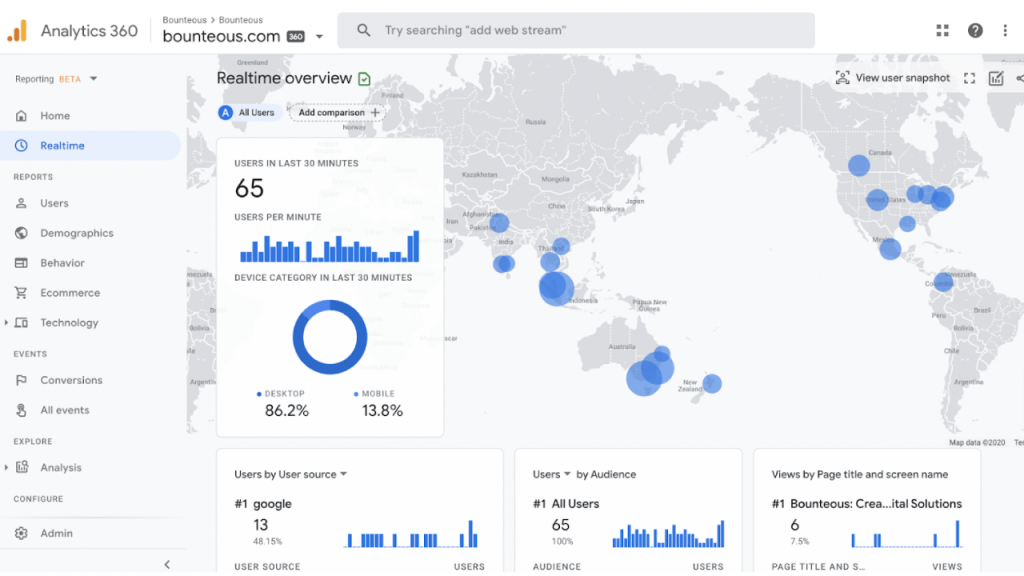
Task: Collapse the sidebar with bottom chevron
Action: point(167,565)
